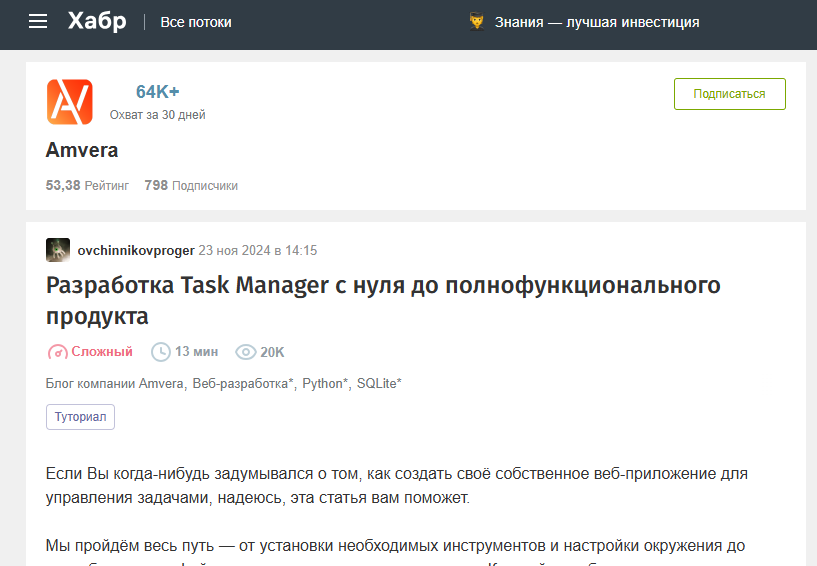
Task: Click the Сложный difficulty gauge icon
Action: 57,352
